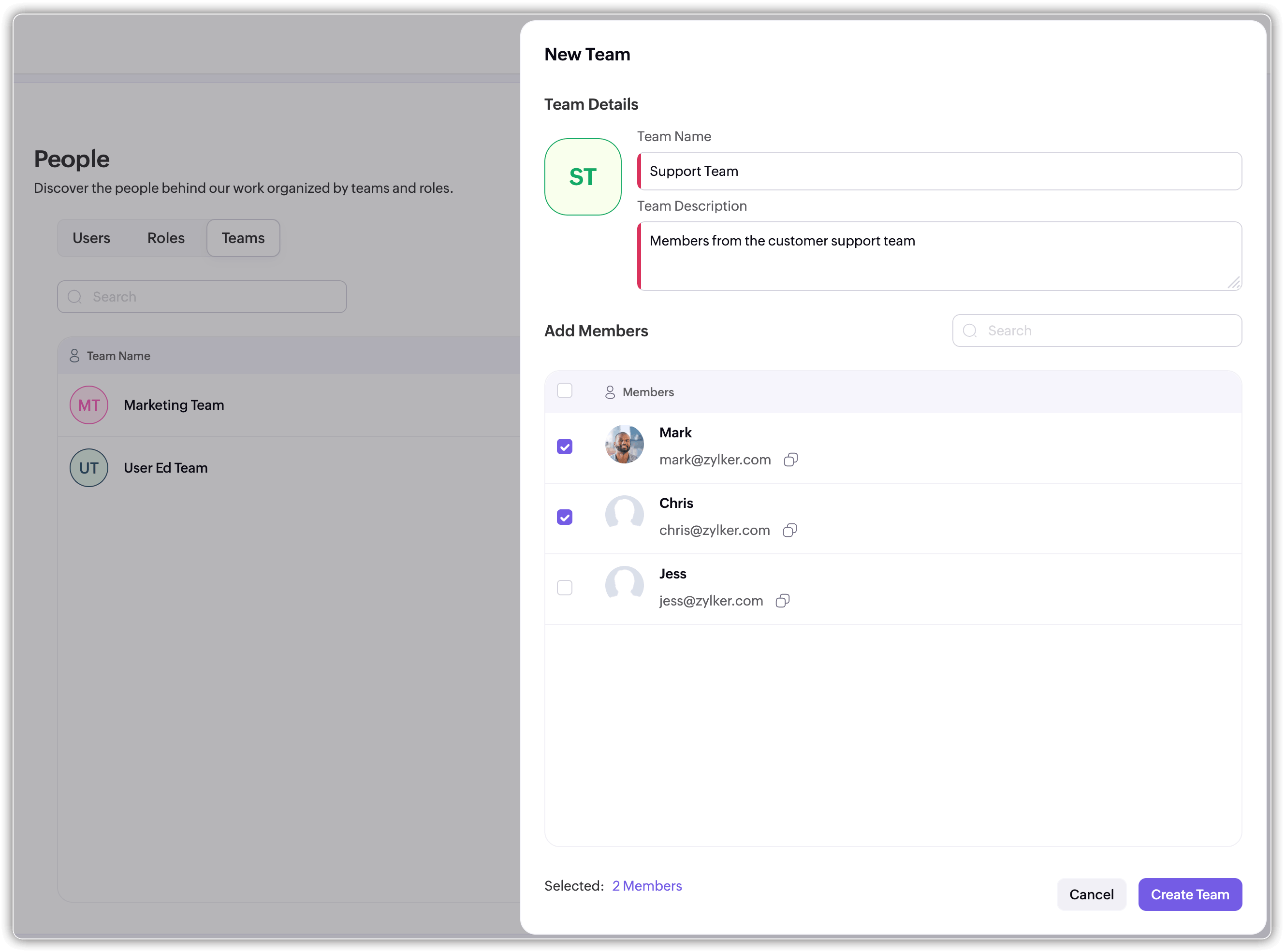1285x952 pixels.
Task: Click the UT User Ed Team avatar
Action: (89, 468)
